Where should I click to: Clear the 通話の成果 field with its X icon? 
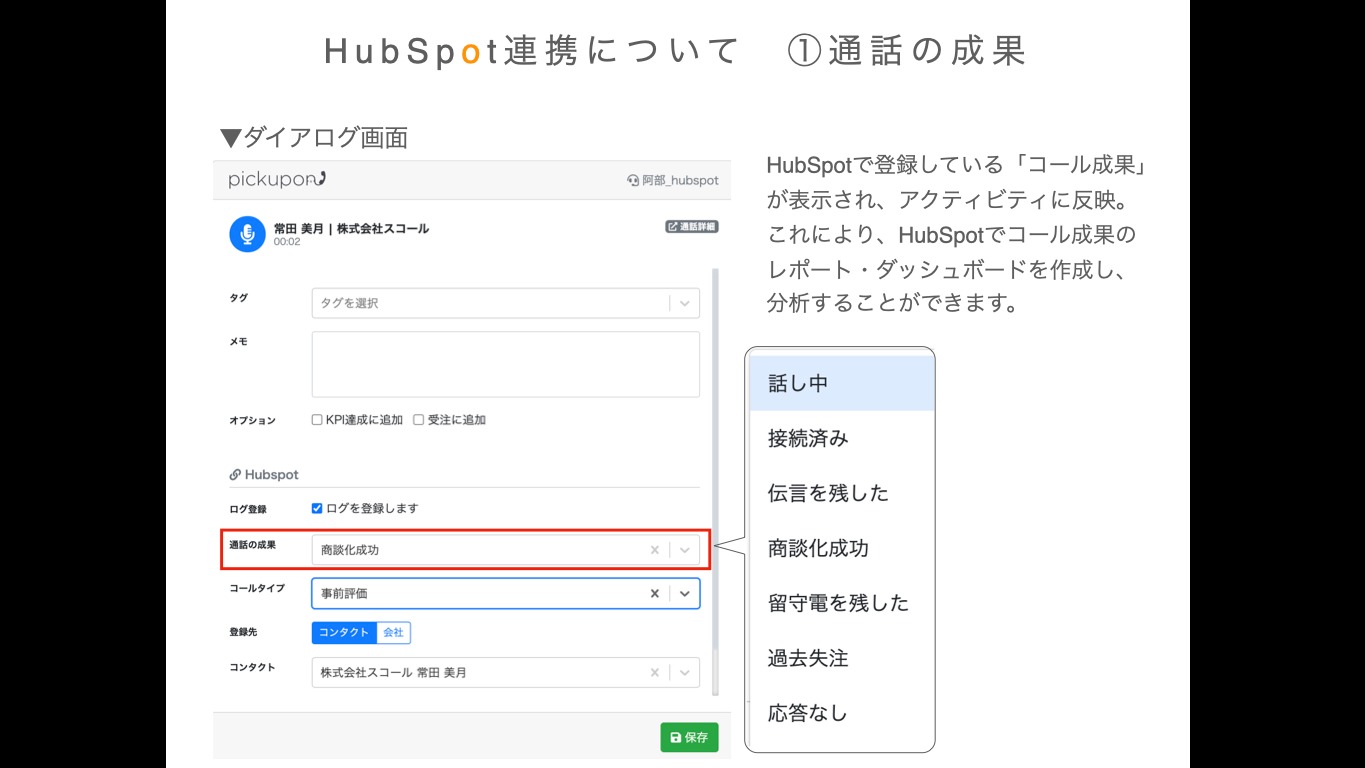pyautogui.click(x=654, y=549)
